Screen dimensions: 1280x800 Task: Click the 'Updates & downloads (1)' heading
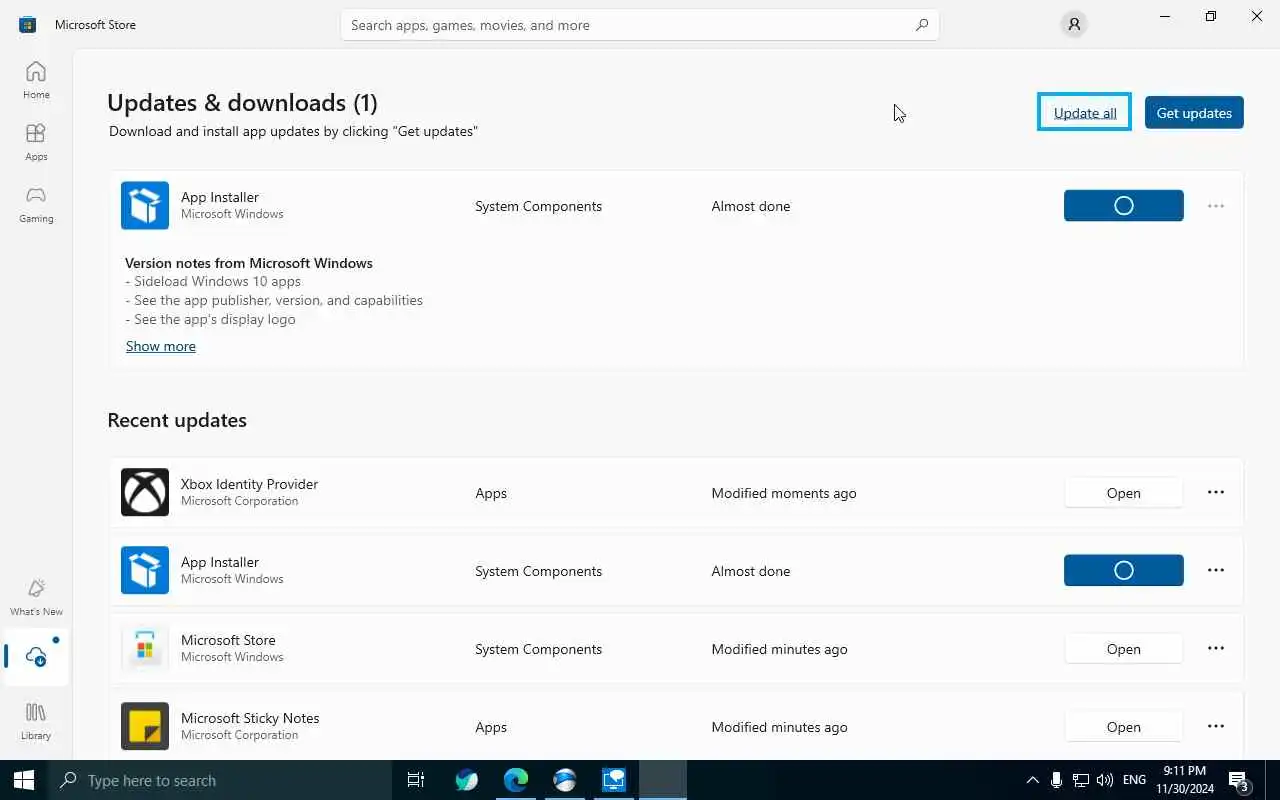point(242,103)
